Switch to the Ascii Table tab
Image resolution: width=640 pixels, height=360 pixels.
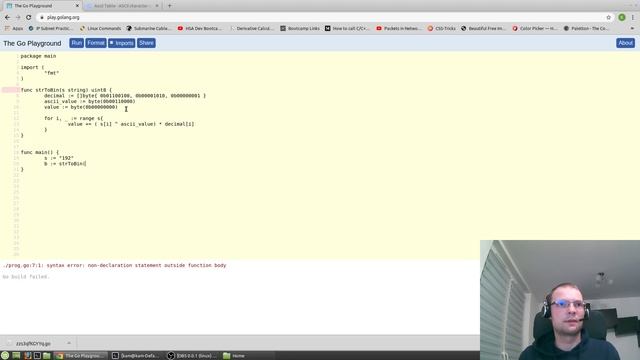(x=122, y=6)
